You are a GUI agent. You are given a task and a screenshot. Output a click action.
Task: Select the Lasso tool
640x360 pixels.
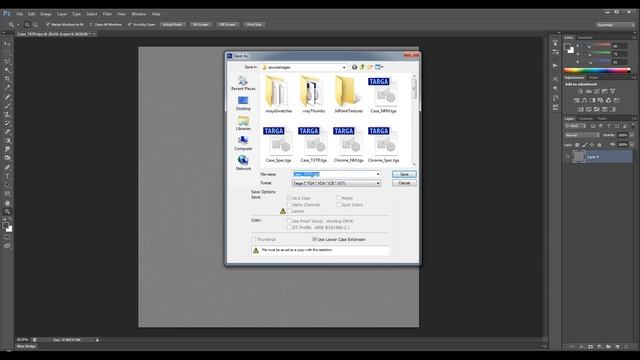click(x=7, y=61)
